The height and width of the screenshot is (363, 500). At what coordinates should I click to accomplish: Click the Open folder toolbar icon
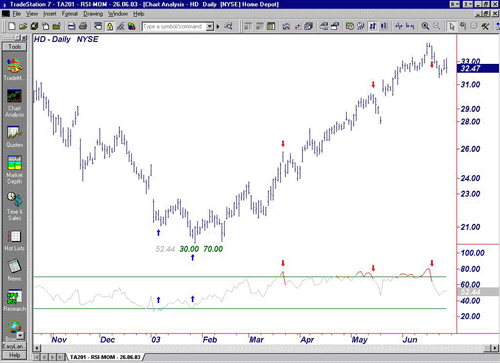(x=23, y=26)
